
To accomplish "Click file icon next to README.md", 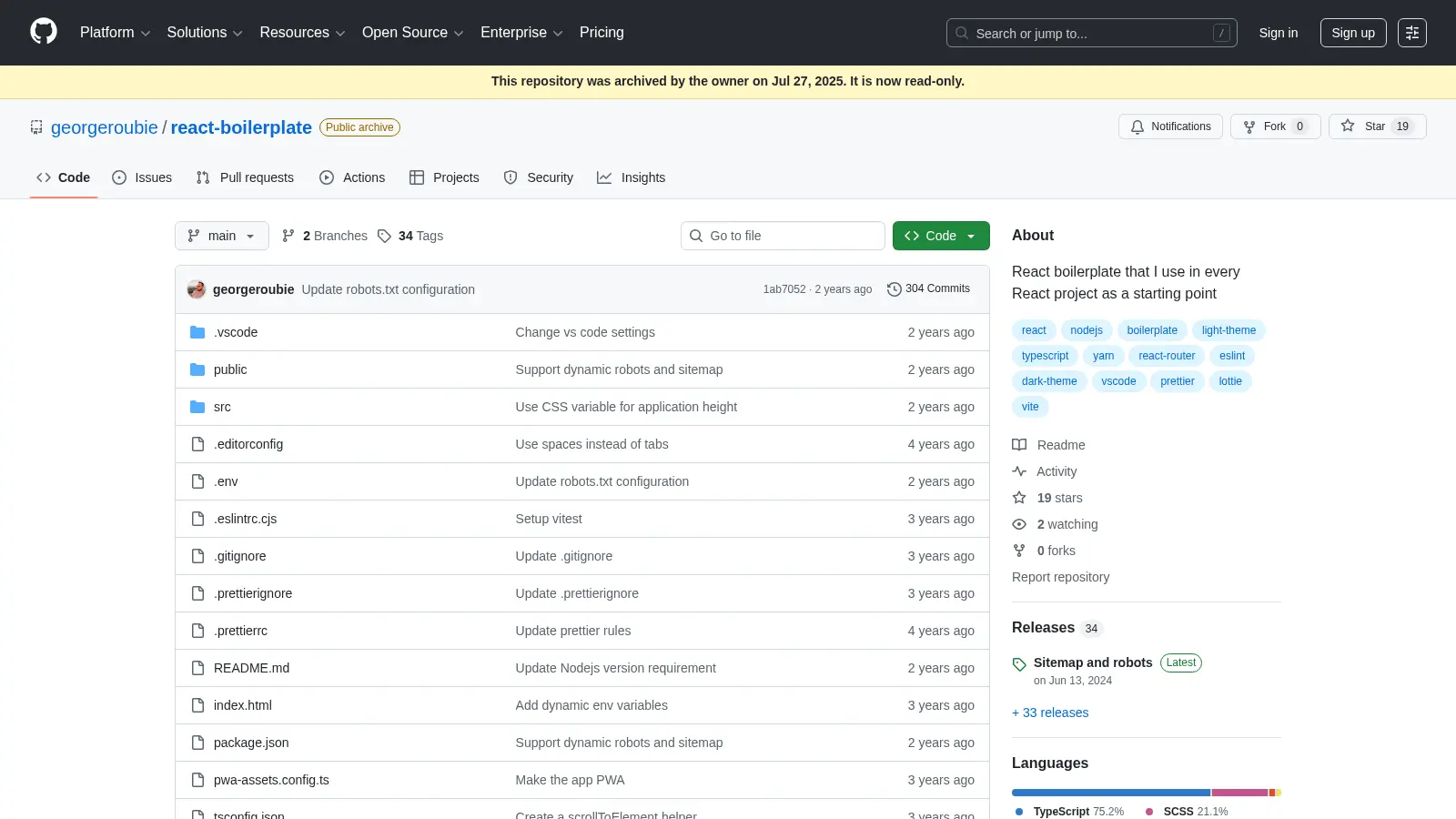I will (x=197, y=668).
